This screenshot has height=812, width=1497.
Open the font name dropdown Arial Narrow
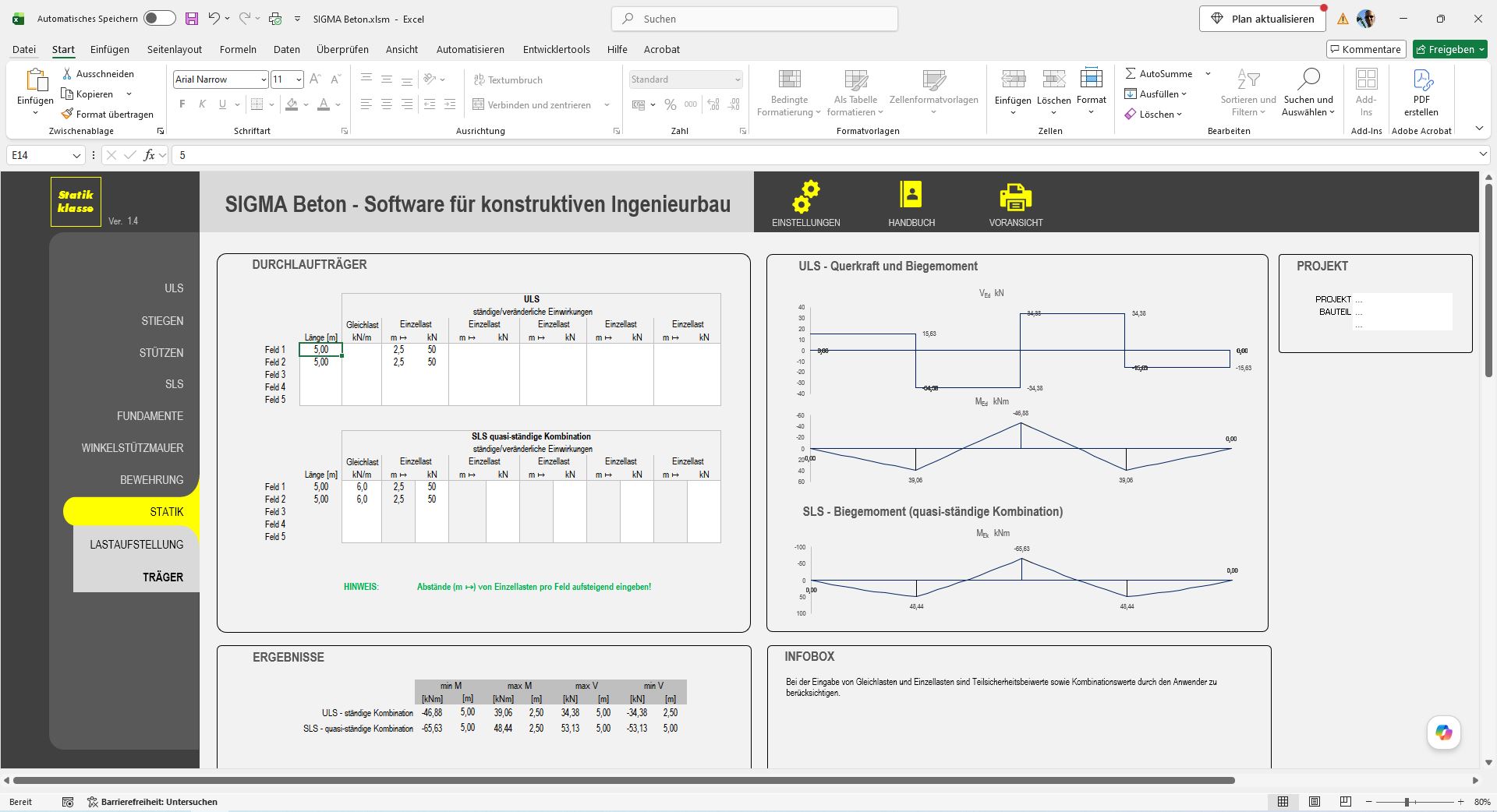[x=264, y=79]
